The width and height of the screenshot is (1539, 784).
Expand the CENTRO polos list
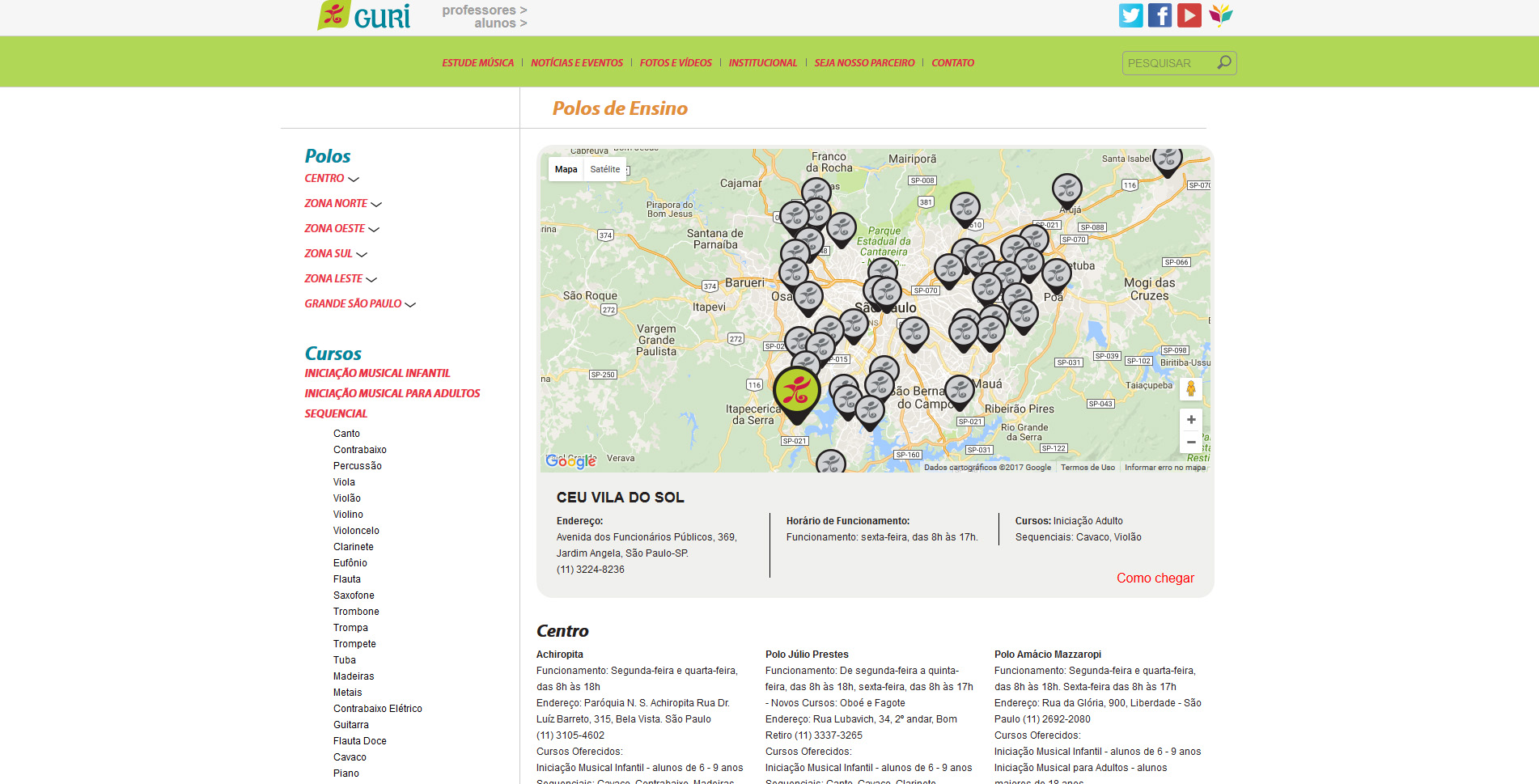pyautogui.click(x=332, y=179)
